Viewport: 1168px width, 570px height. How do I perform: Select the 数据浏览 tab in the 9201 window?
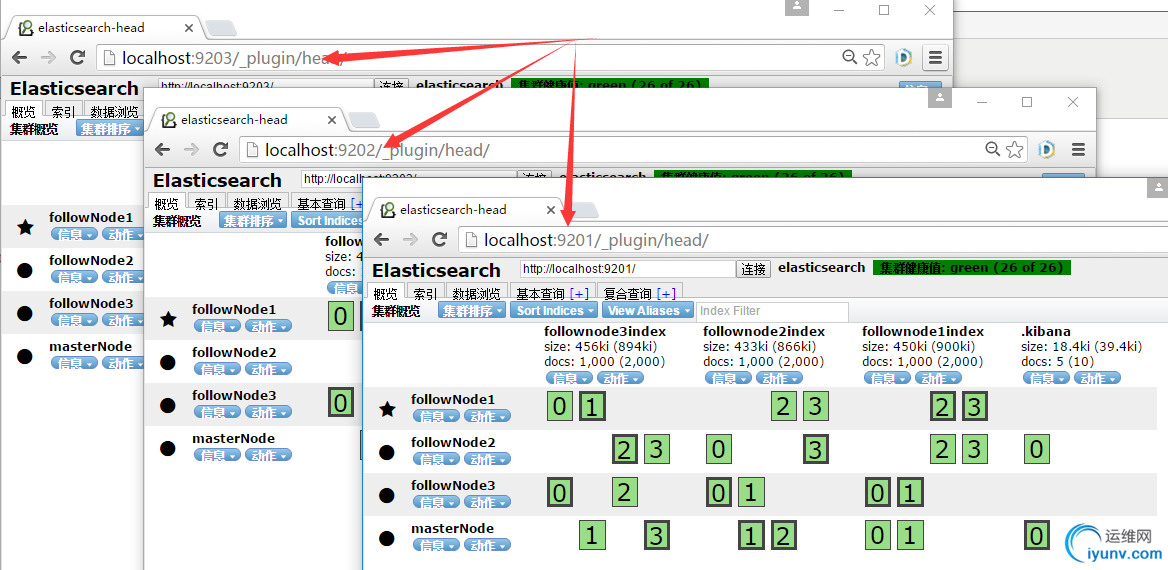[477, 293]
